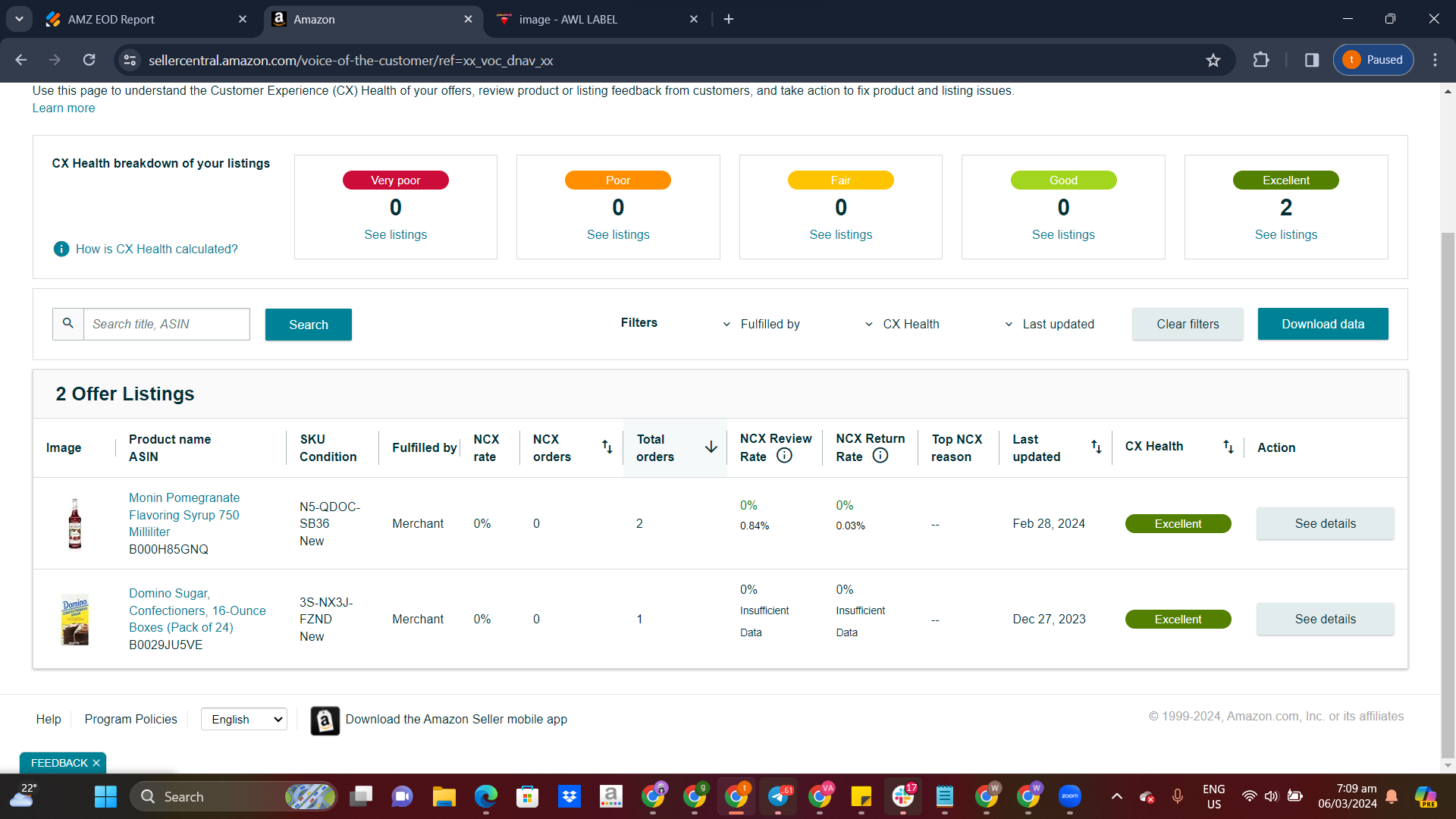Click the address bar URL
The image size is (1456, 819).
click(350, 60)
